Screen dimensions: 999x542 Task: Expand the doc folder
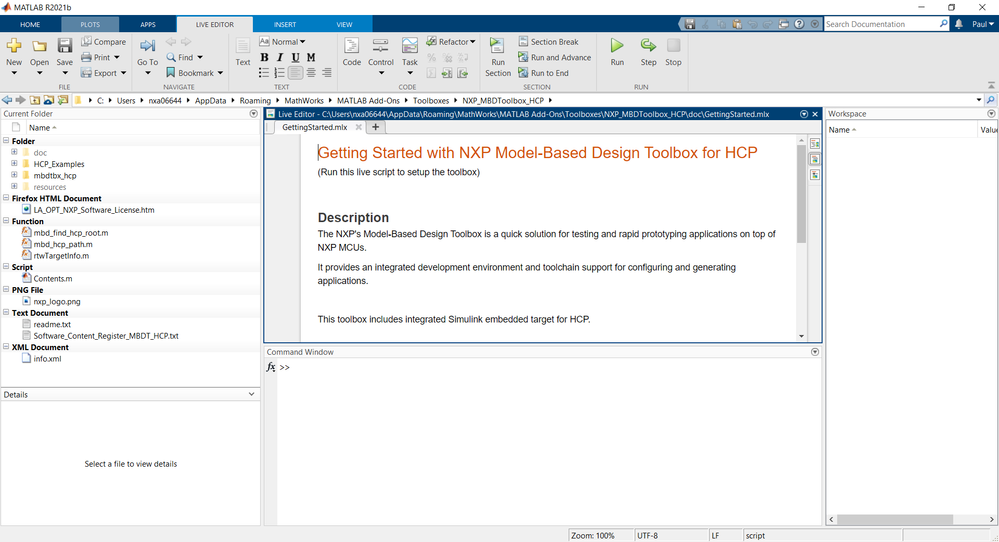(14, 152)
